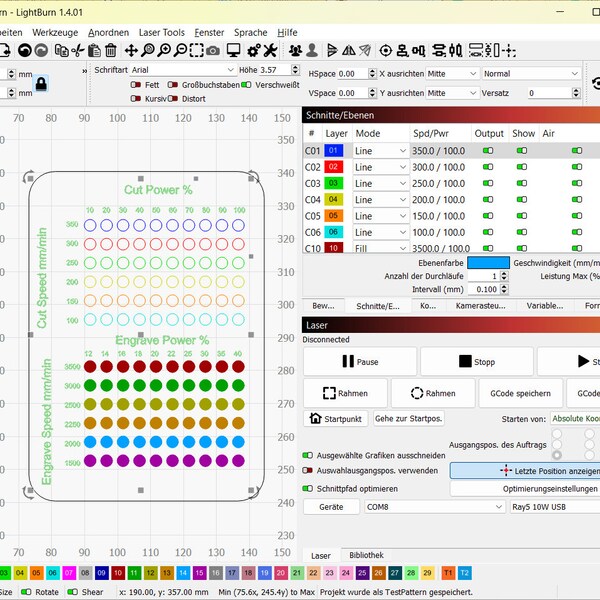The width and height of the screenshot is (600, 600).
Task: Toggle the Kursiv italic switch
Action: click(135, 98)
